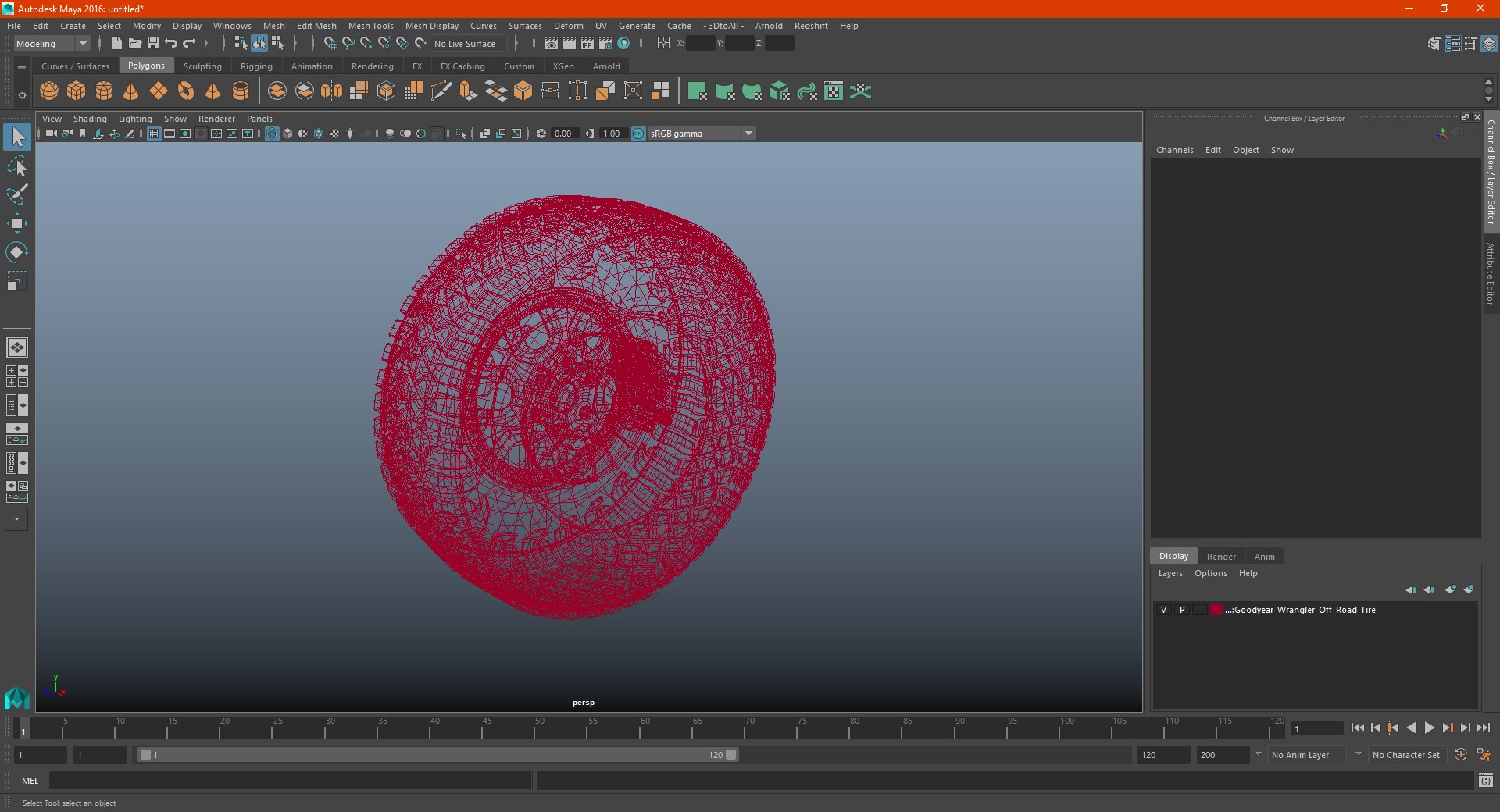Select the Scale tool in Tool Box
Screen dimensions: 1500x812
point(17,281)
